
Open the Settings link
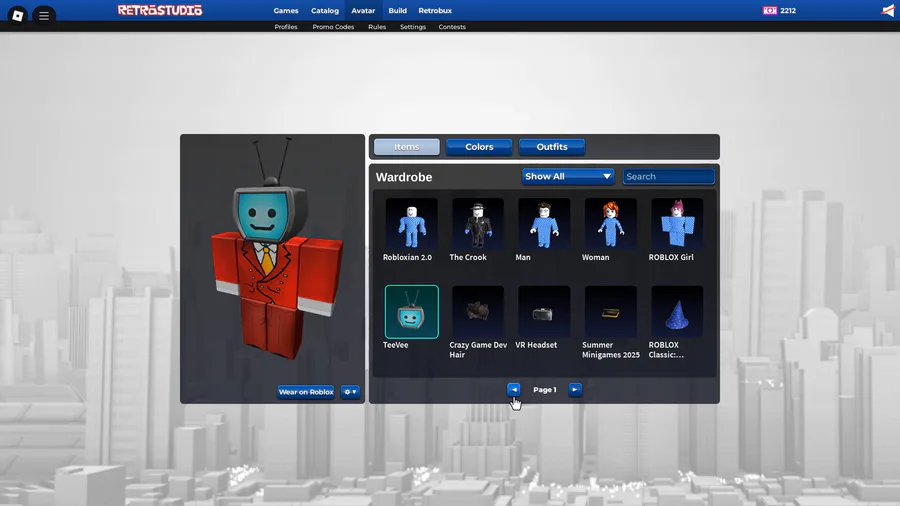click(x=413, y=27)
